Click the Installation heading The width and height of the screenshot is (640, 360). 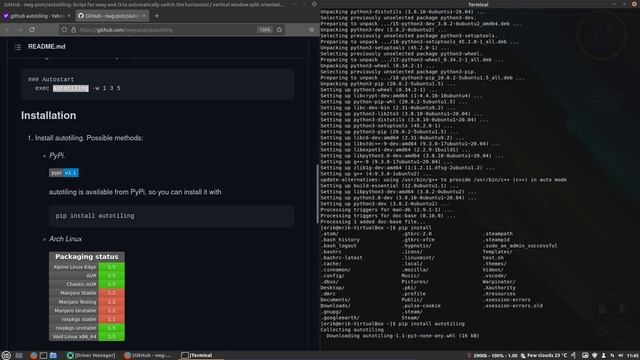tap(49, 116)
